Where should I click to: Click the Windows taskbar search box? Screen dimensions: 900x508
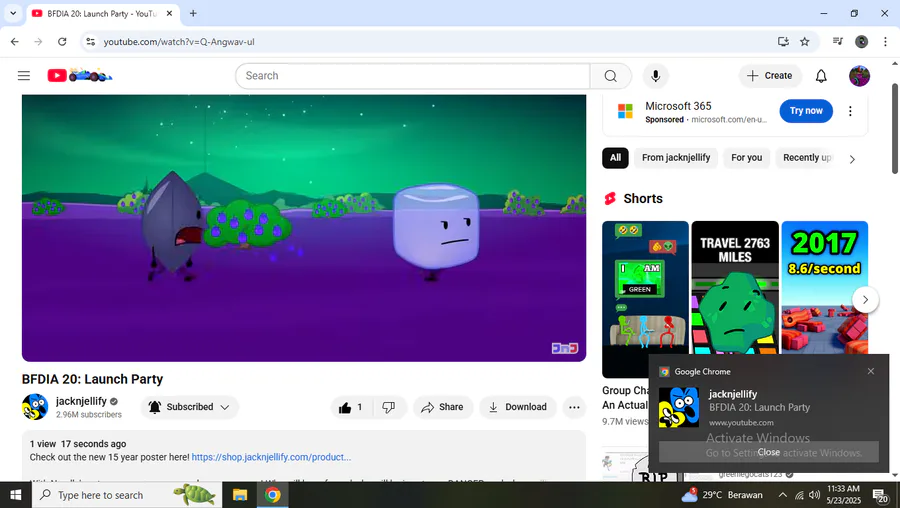127,495
